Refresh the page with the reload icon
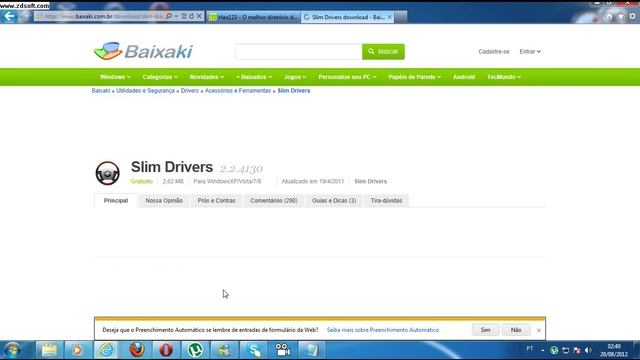 [191, 16]
